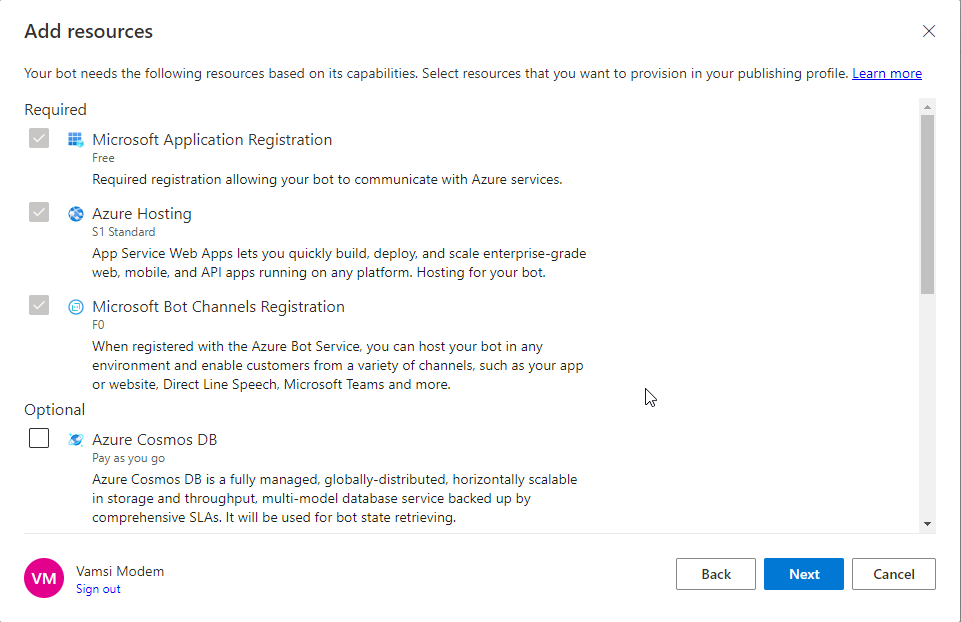Click the 'Microsoft Application Registration' title
The width and height of the screenshot is (961, 622).
[x=212, y=140]
